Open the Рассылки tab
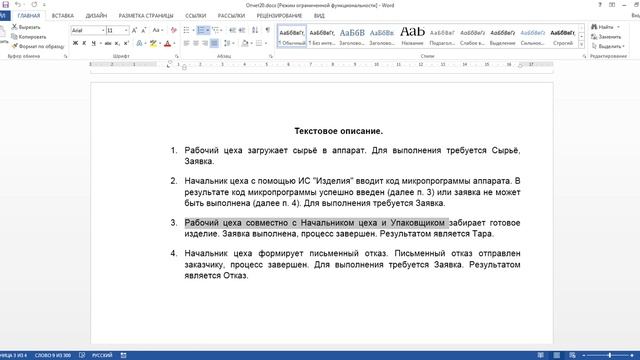This screenshot has height=360, width=640. 231,16
